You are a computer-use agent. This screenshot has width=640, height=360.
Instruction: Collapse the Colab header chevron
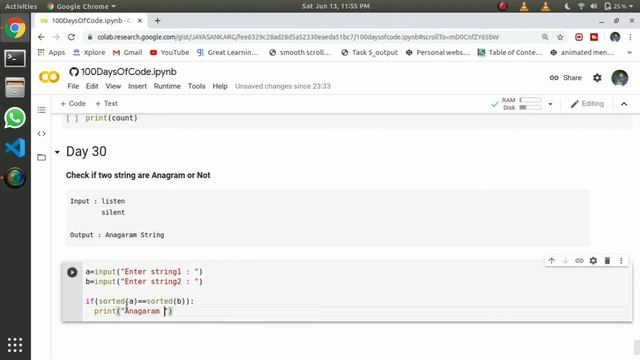(624, 104)
